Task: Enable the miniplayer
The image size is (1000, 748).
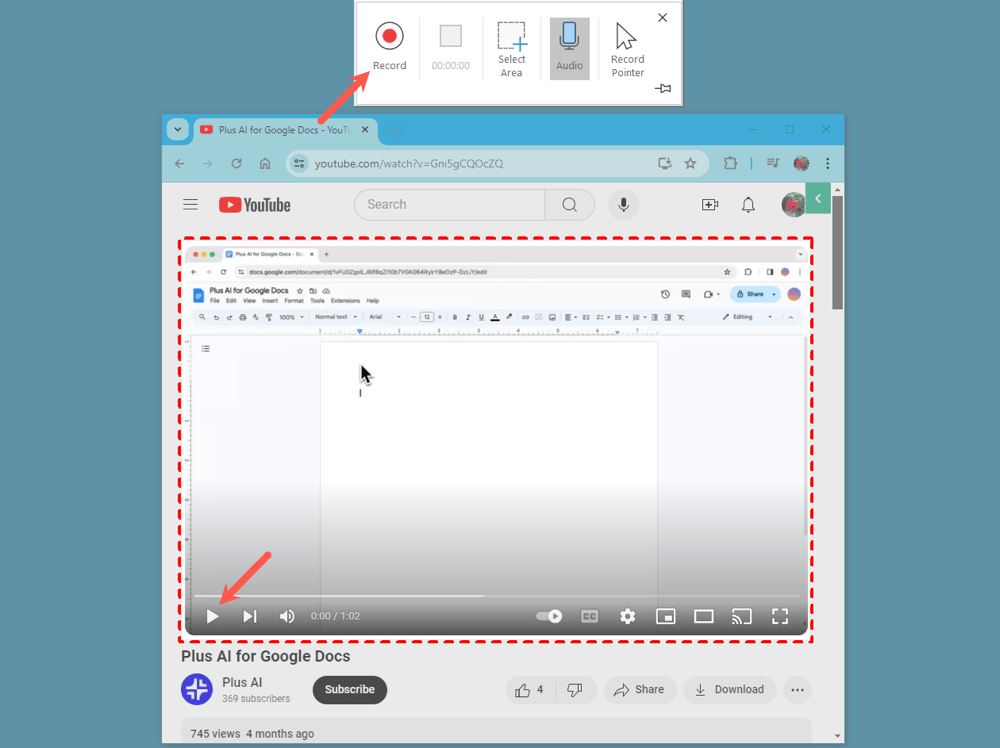Action: click(666, 616)
